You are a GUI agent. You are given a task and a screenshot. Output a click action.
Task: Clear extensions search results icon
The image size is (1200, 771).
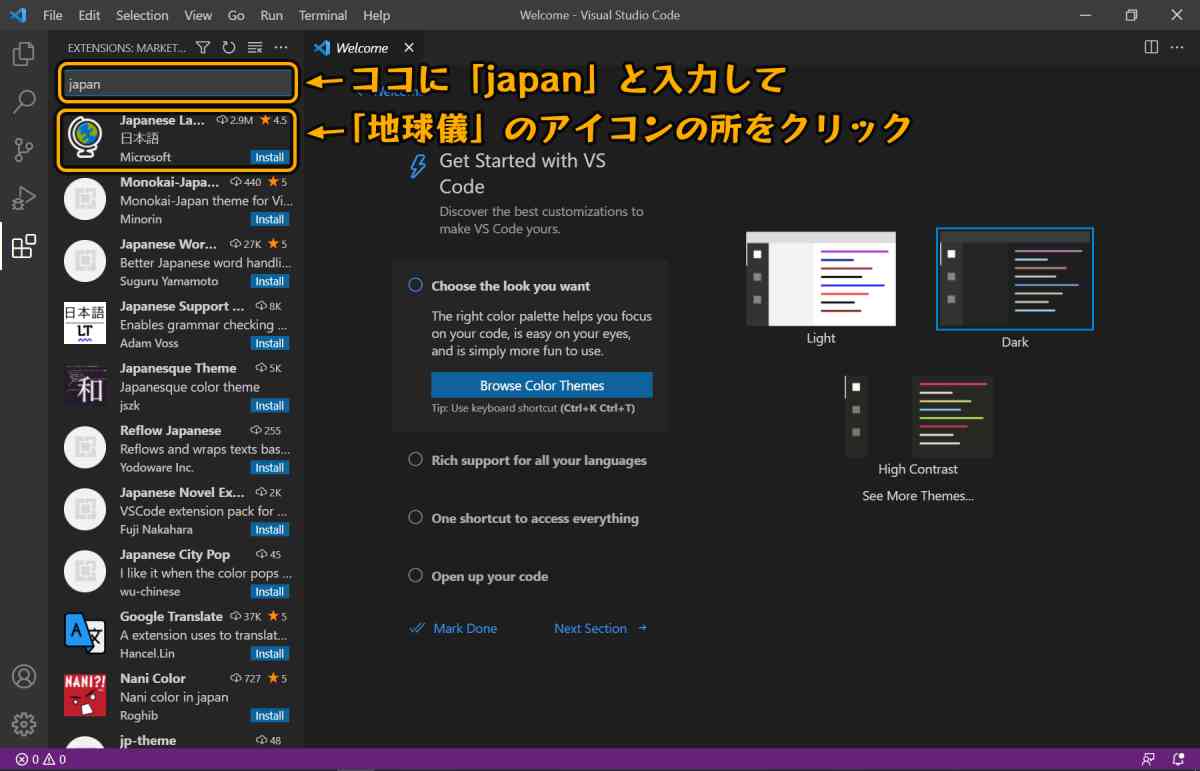click(x=255, y=47)
